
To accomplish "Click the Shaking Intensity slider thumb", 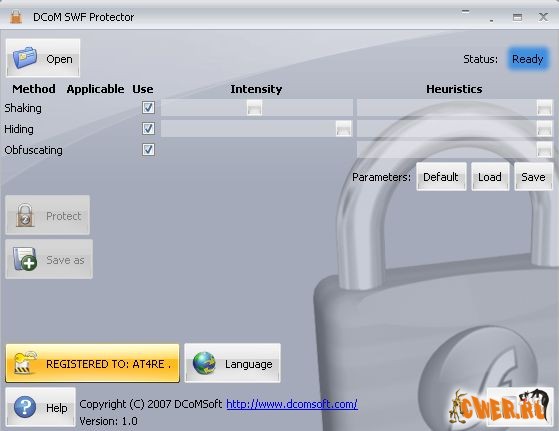I will [255, 107].
